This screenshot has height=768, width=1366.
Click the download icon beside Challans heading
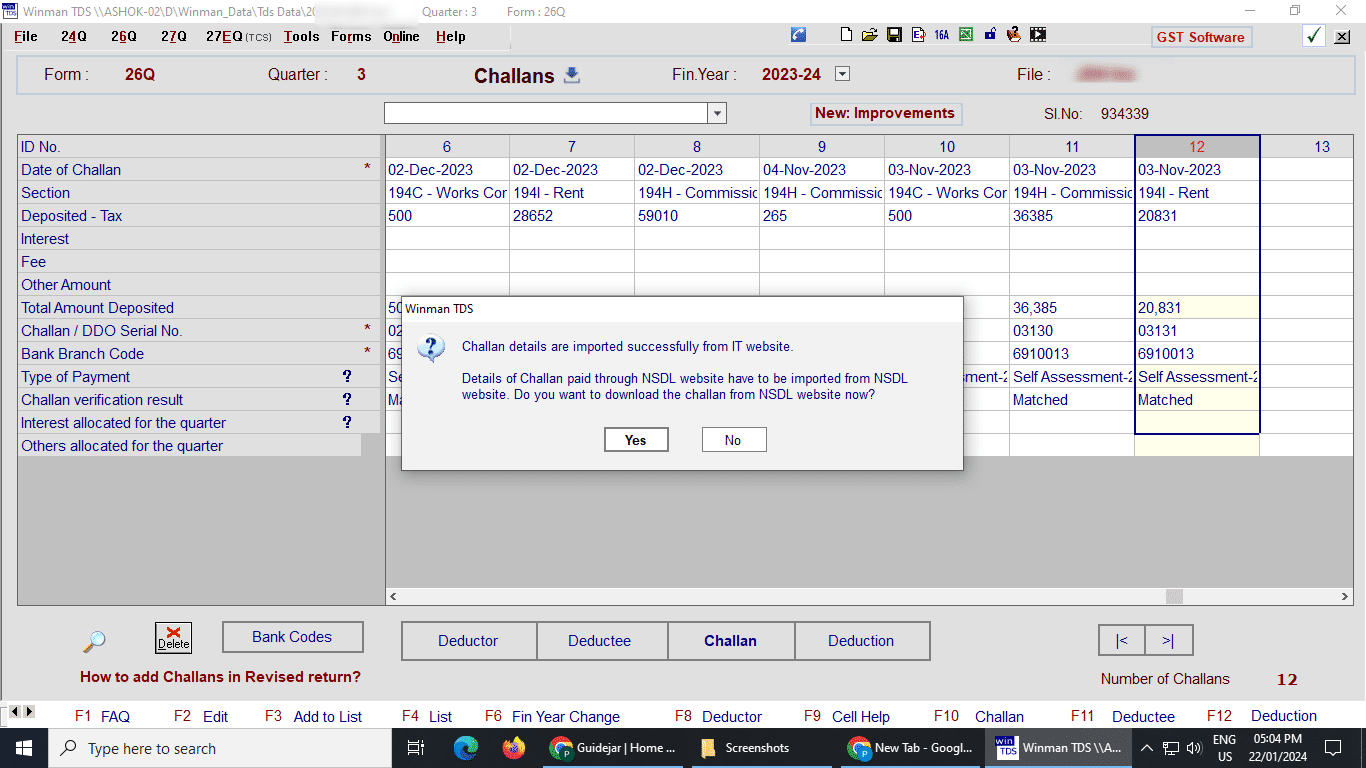pyautogui.click(x=572, y=75)
